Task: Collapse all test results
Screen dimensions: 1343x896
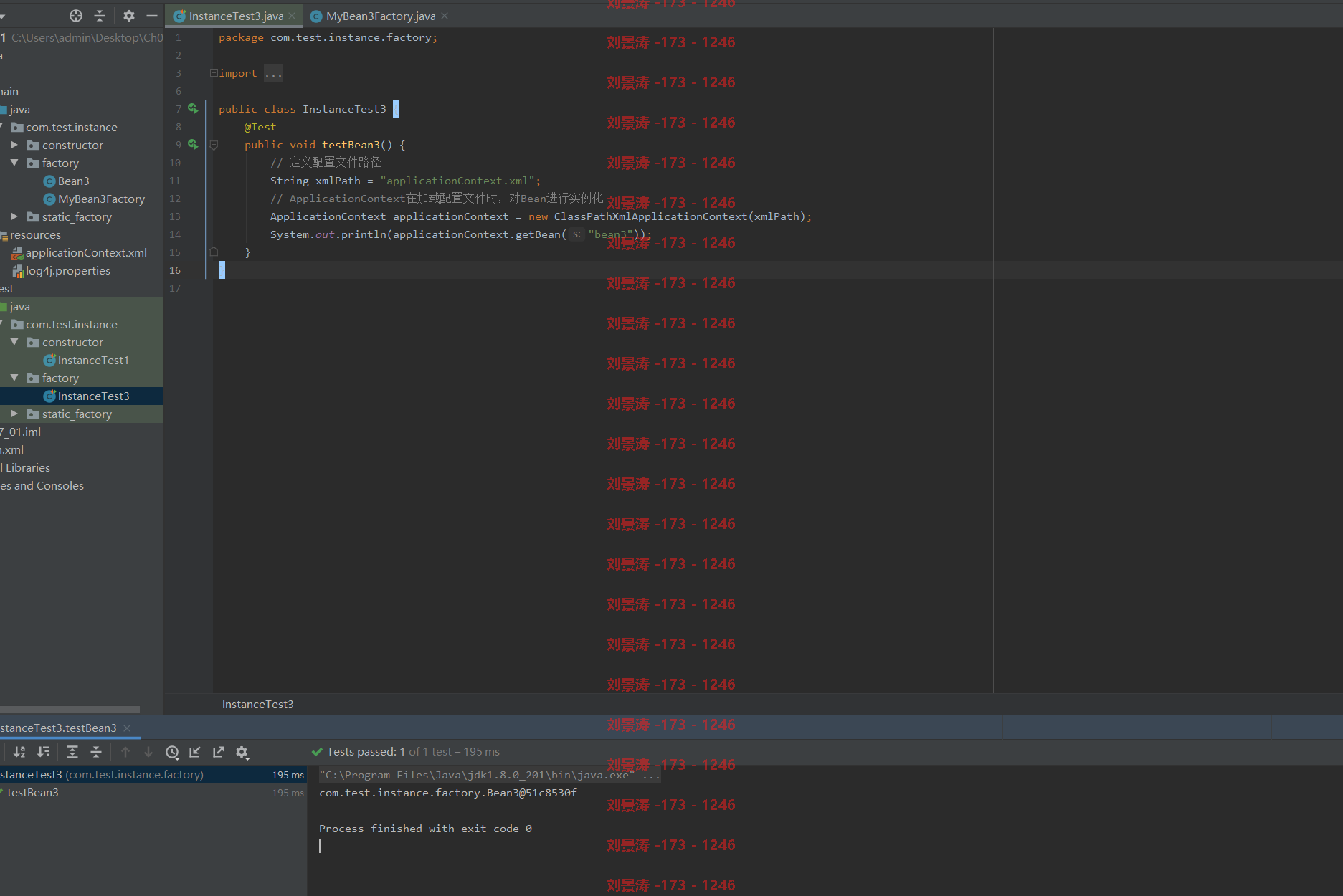Action: [96, 752]
